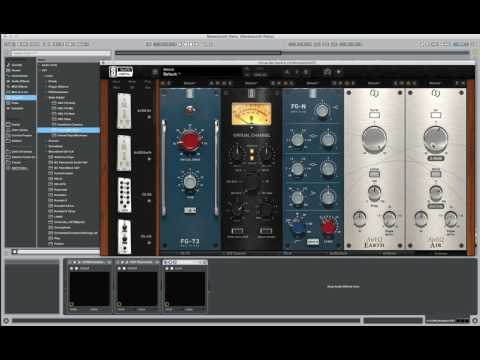Toggle the small switch atop FG-73 module
480x360 pixels.
click(191, 109)
